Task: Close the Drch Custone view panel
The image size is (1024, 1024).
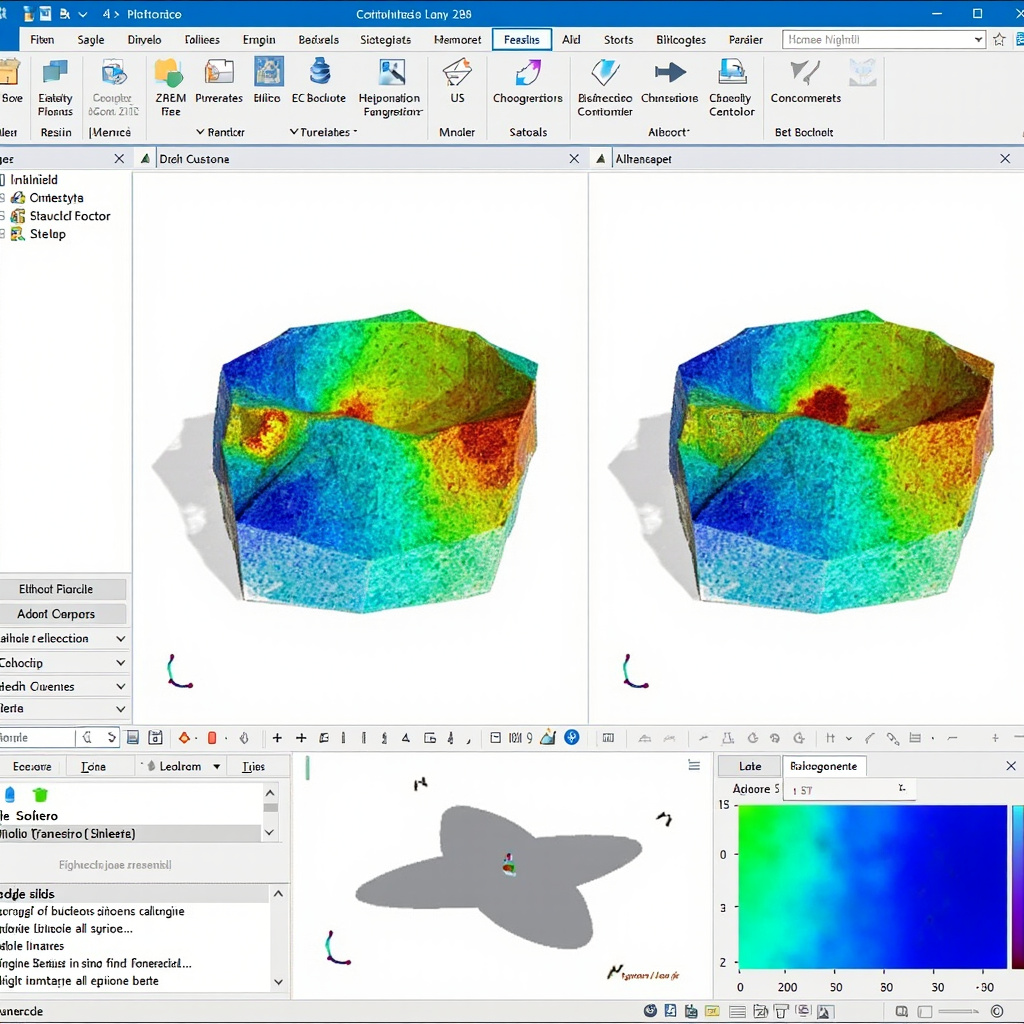Action: (x=574, y=159)
